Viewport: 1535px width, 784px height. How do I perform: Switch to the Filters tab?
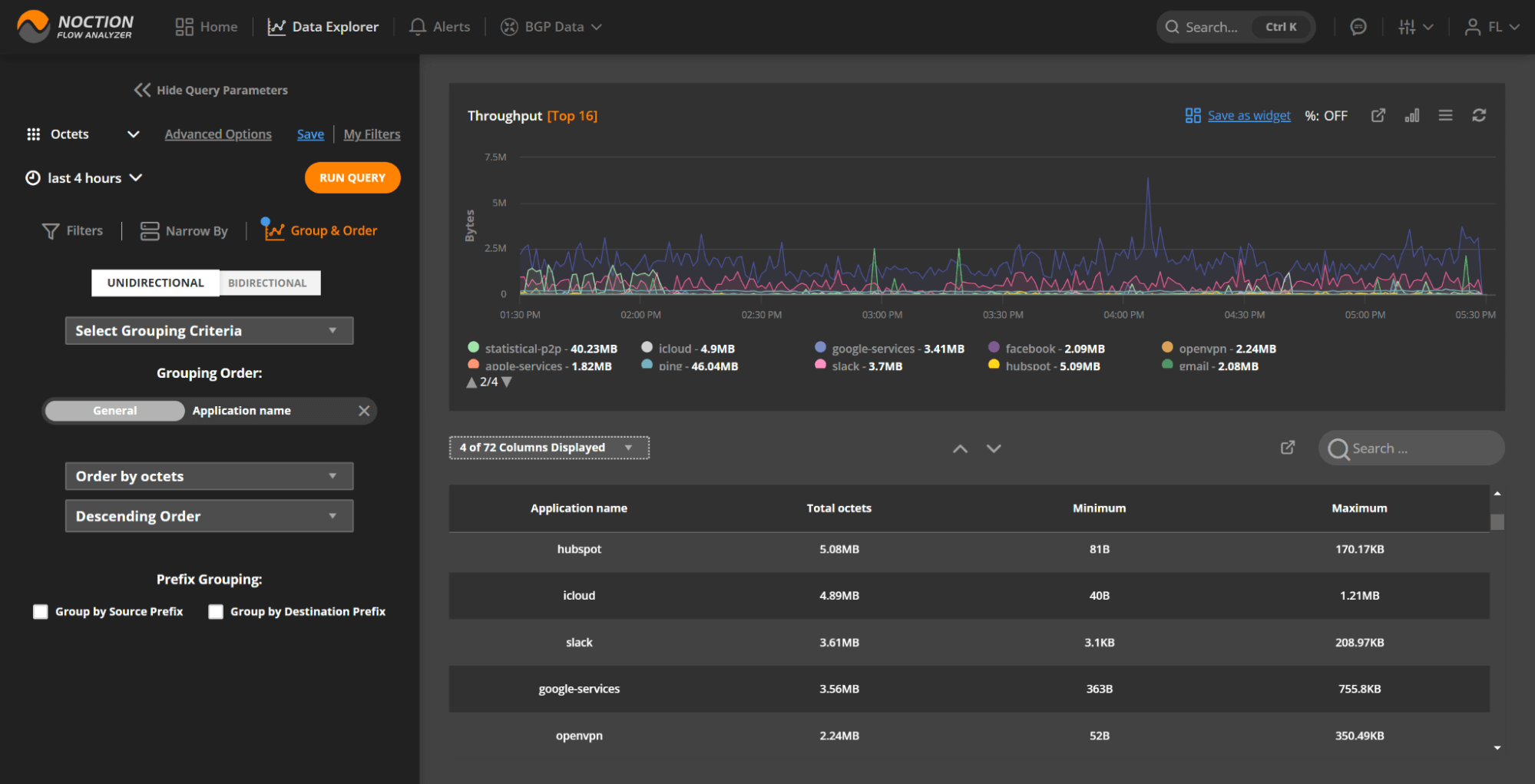[x=72, y=230]
